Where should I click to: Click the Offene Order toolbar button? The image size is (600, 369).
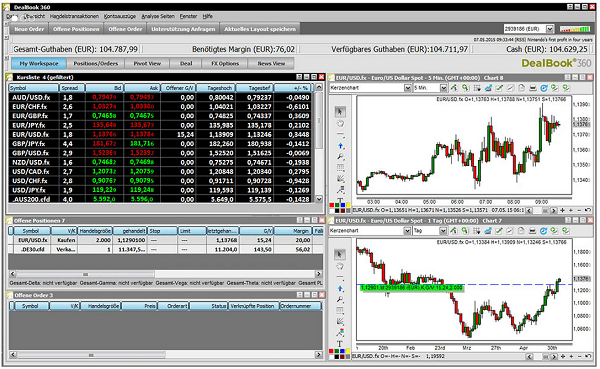125,29
